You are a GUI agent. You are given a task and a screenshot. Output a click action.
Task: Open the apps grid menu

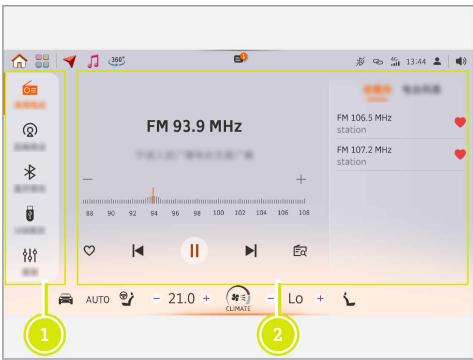pyautogui.click(x=42, y=61)
